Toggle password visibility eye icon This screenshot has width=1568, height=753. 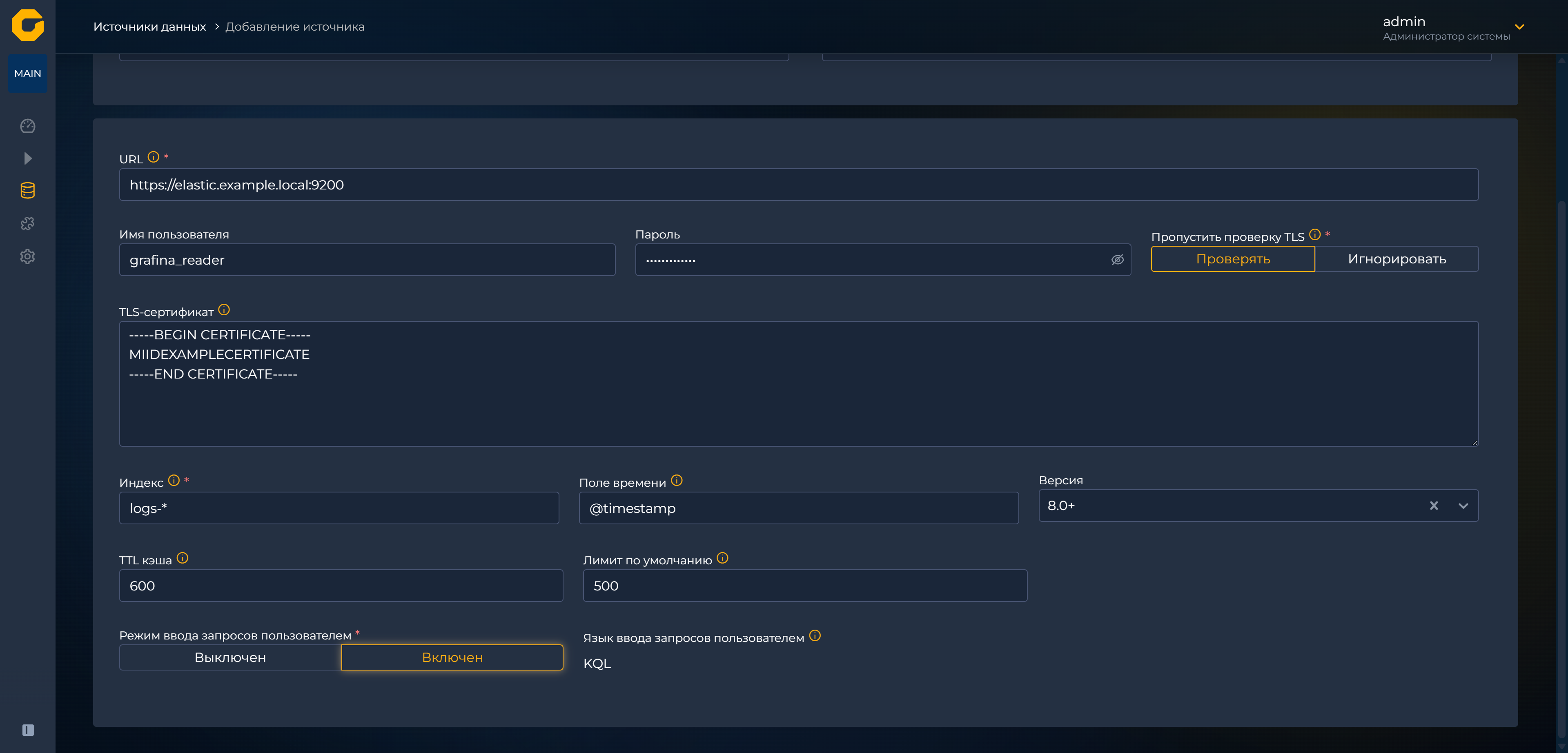1118,260
